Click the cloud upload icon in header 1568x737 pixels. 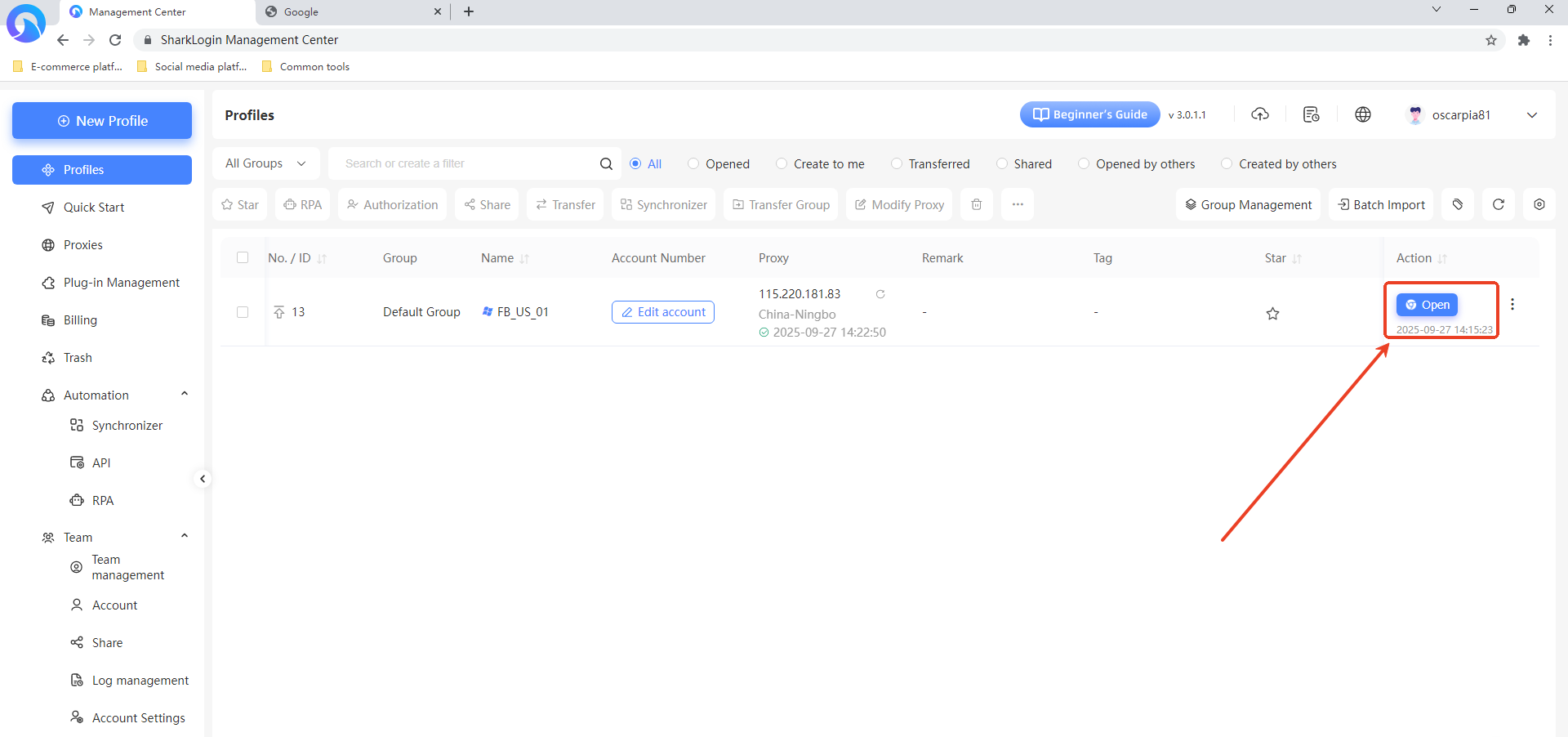pyautogui.click(x=1260, y=114)
